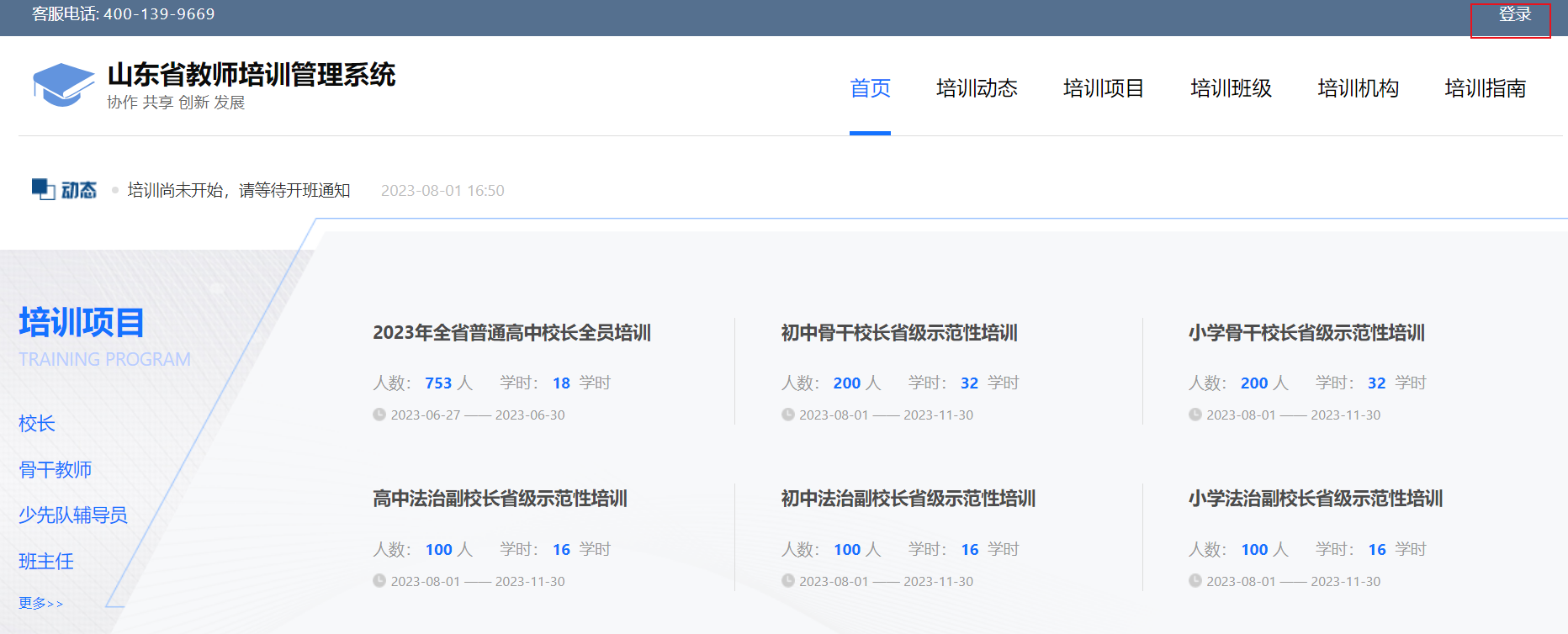Select the 班主任 category link
This screenshot has width=1568, height=634.
tap(46, 562)
